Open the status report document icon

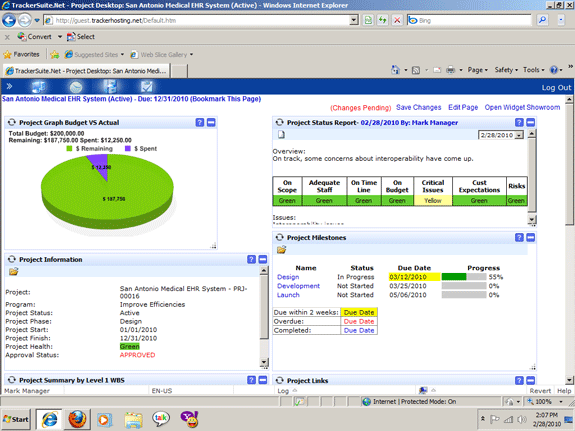pyautogui.click(x=281, y=135)
